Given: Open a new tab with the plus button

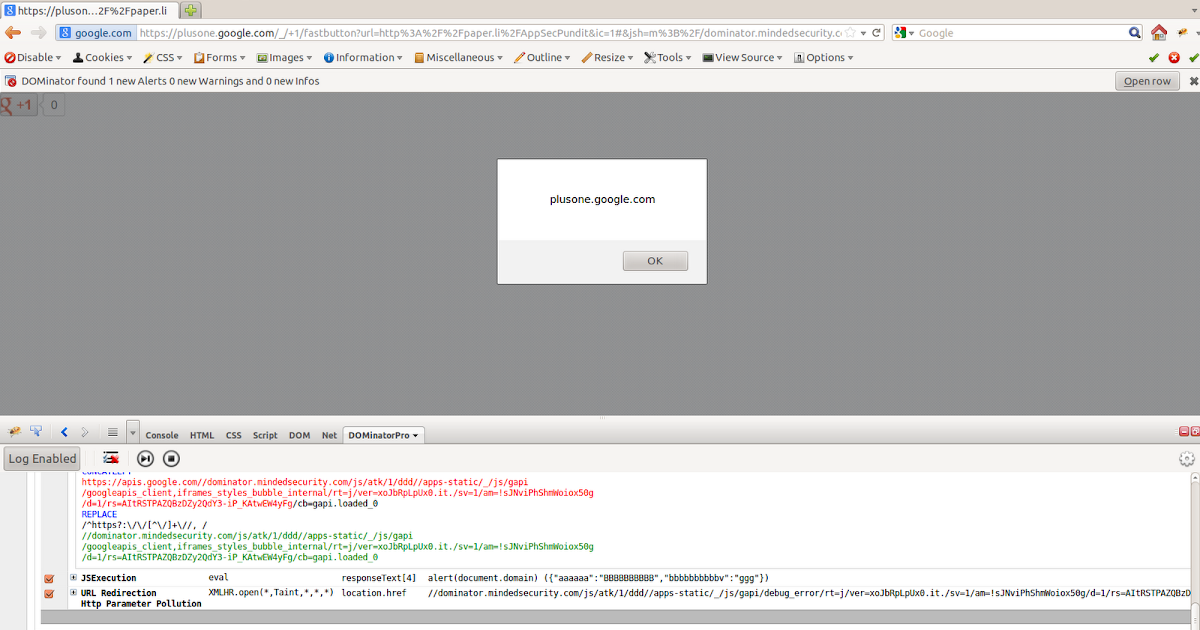Looking at the screenshot, I should [x=190, y=10].
